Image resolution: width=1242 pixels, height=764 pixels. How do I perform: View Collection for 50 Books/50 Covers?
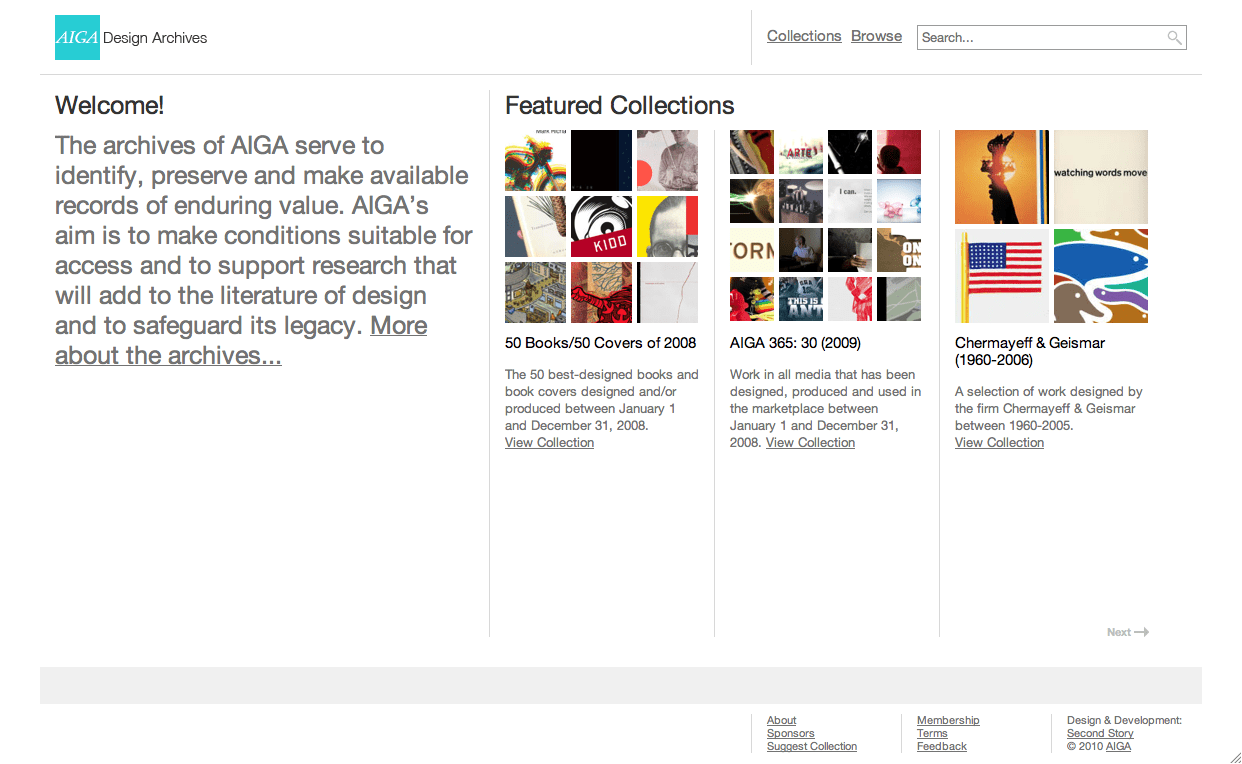click(x=549, y=443)
